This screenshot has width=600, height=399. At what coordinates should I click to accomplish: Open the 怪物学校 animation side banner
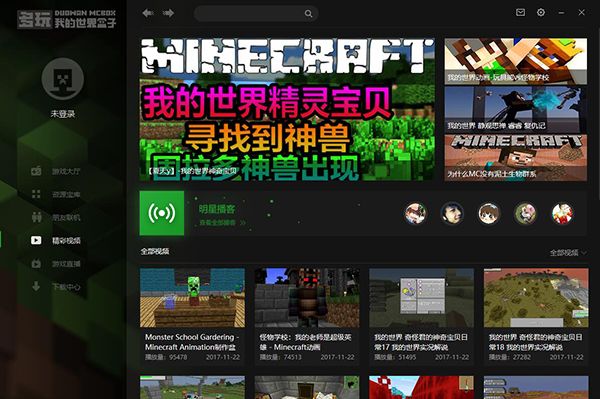click(x=515, y=61)
